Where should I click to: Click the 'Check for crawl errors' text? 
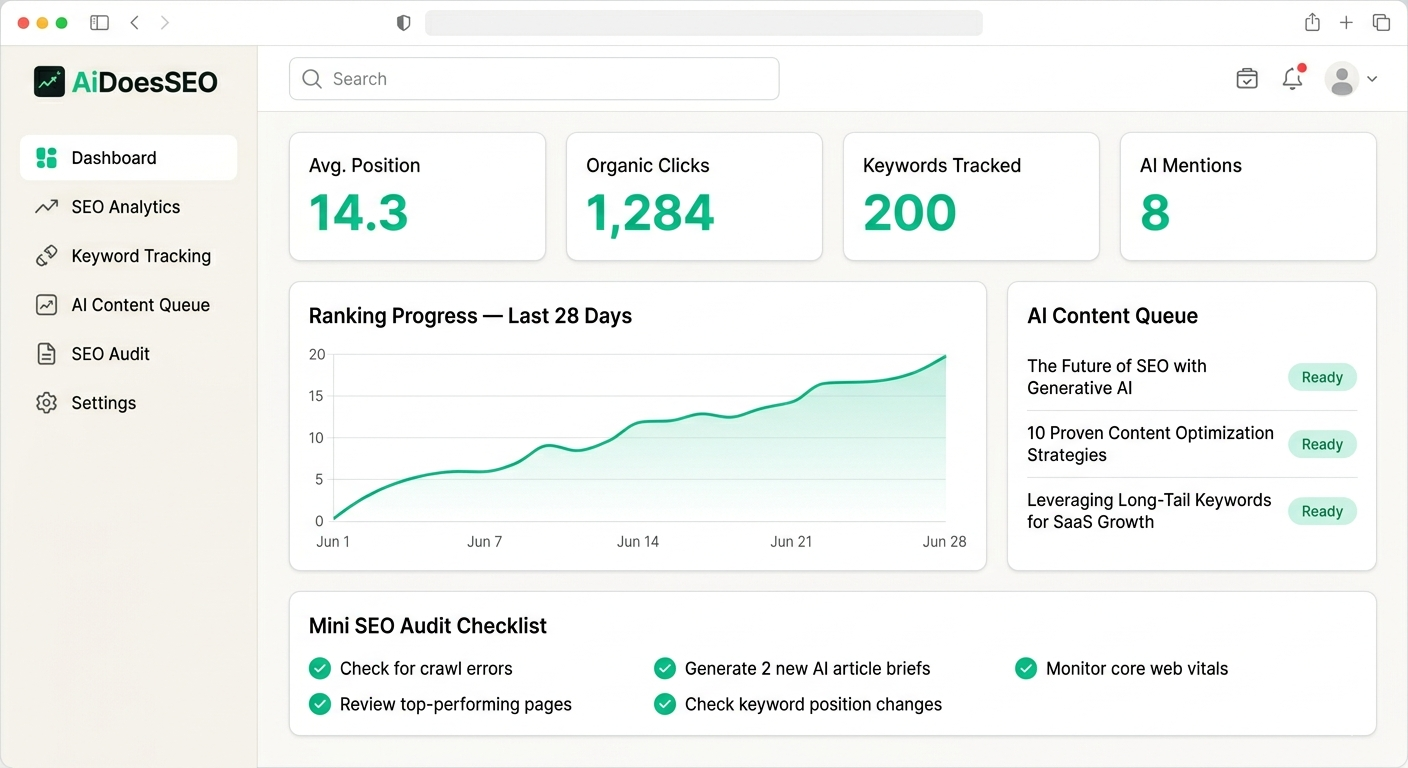tap(426, 669)
